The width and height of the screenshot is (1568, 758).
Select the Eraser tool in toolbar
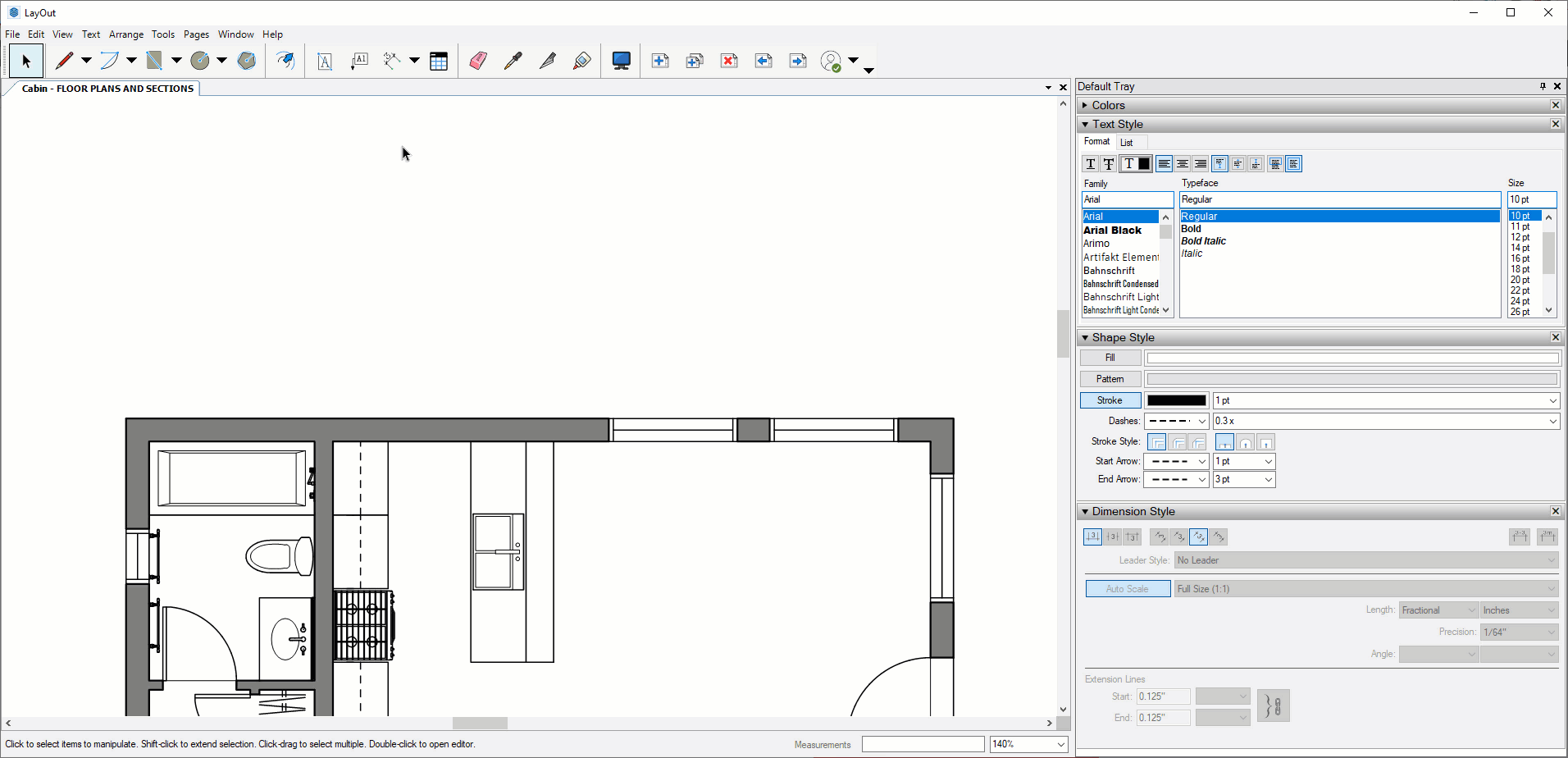click(x=478, y=61)
